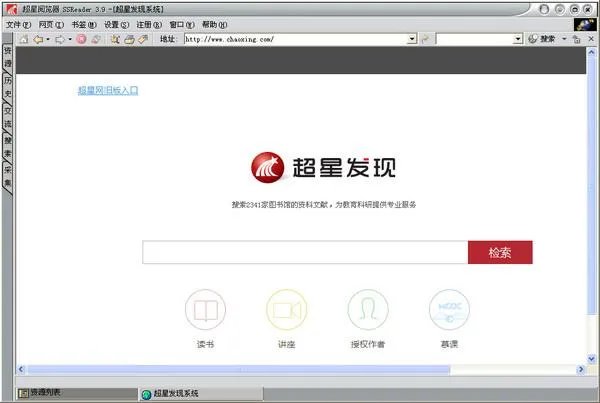Click the vertical scrollbar thumb
Viewport: 600px width, 403px height.
(592, 186)
